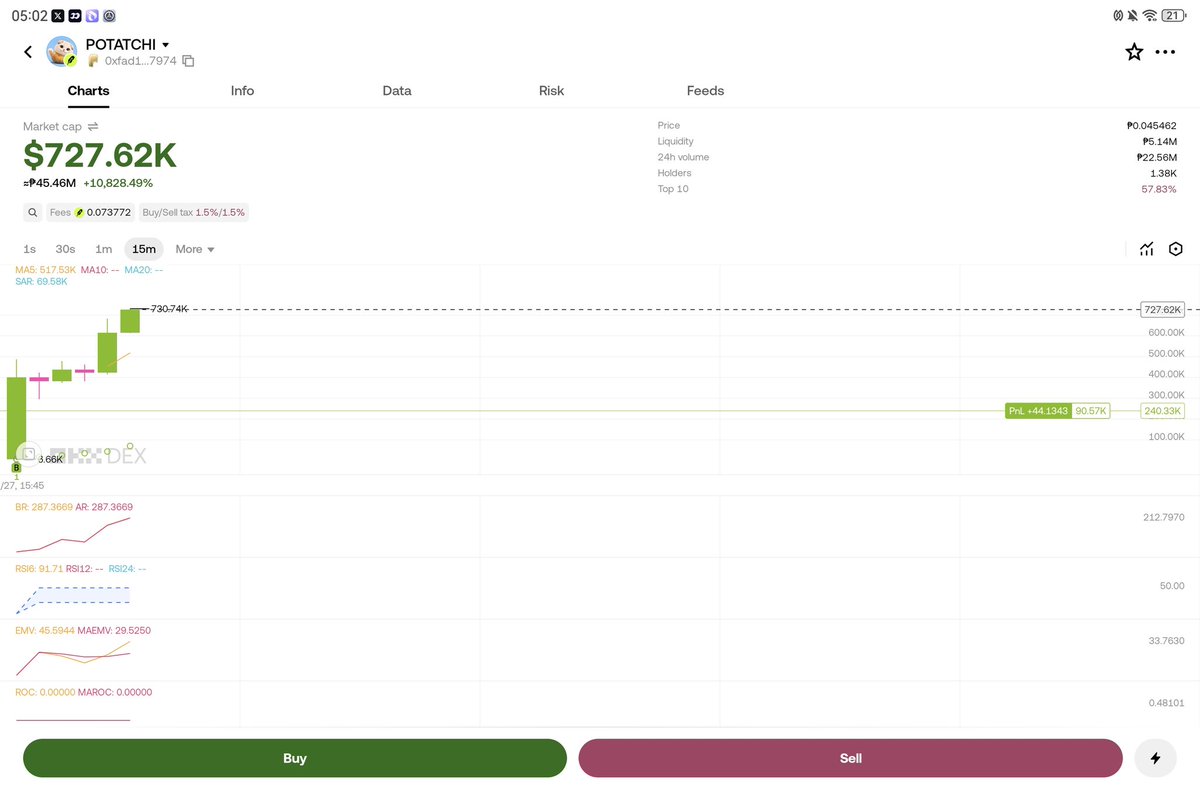Select the 15m timeframe
Image resolution: width=1200 pixels, height=789 pixels.
[144, 249]
